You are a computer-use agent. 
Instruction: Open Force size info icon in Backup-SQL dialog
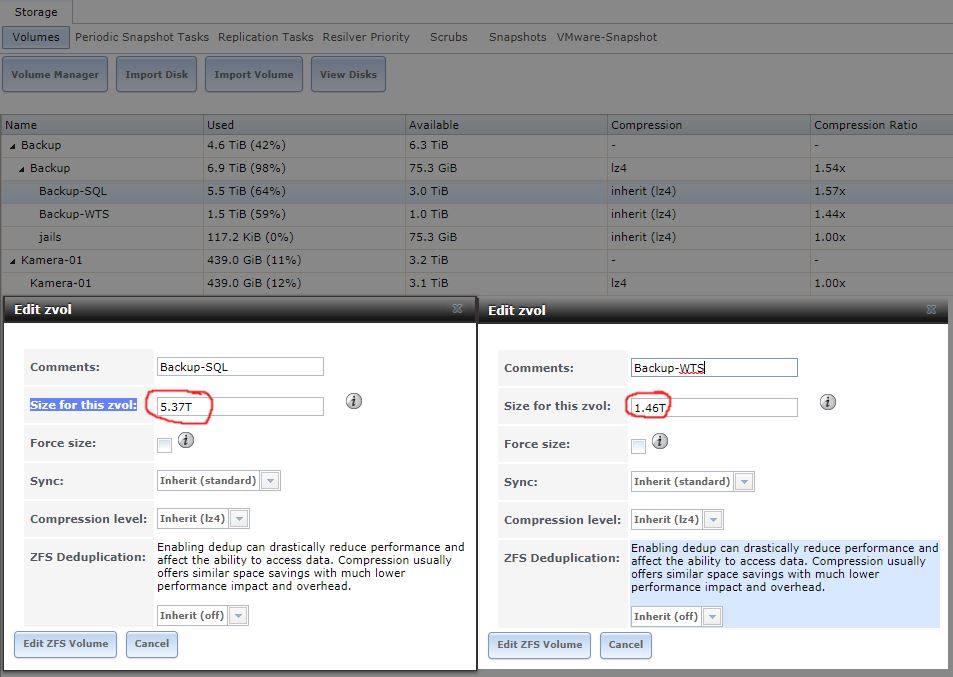click(x=186, y=440)
